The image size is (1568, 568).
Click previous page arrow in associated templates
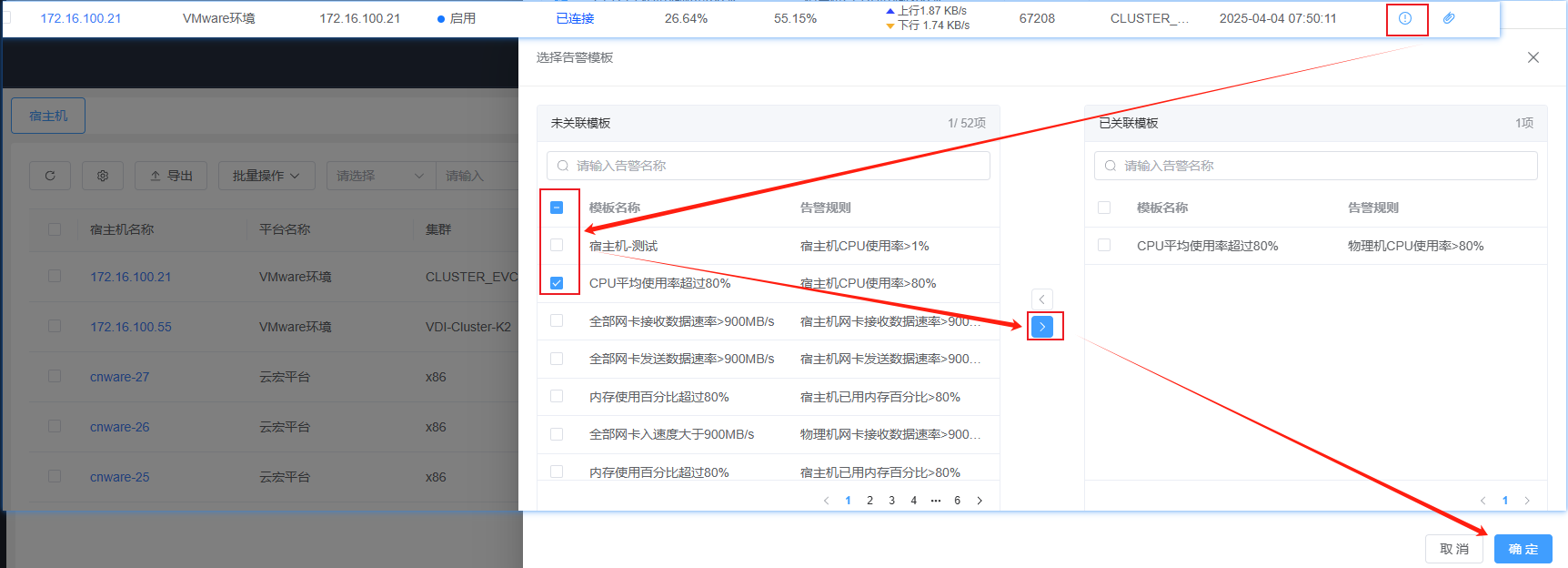[x=1483, y=501]
